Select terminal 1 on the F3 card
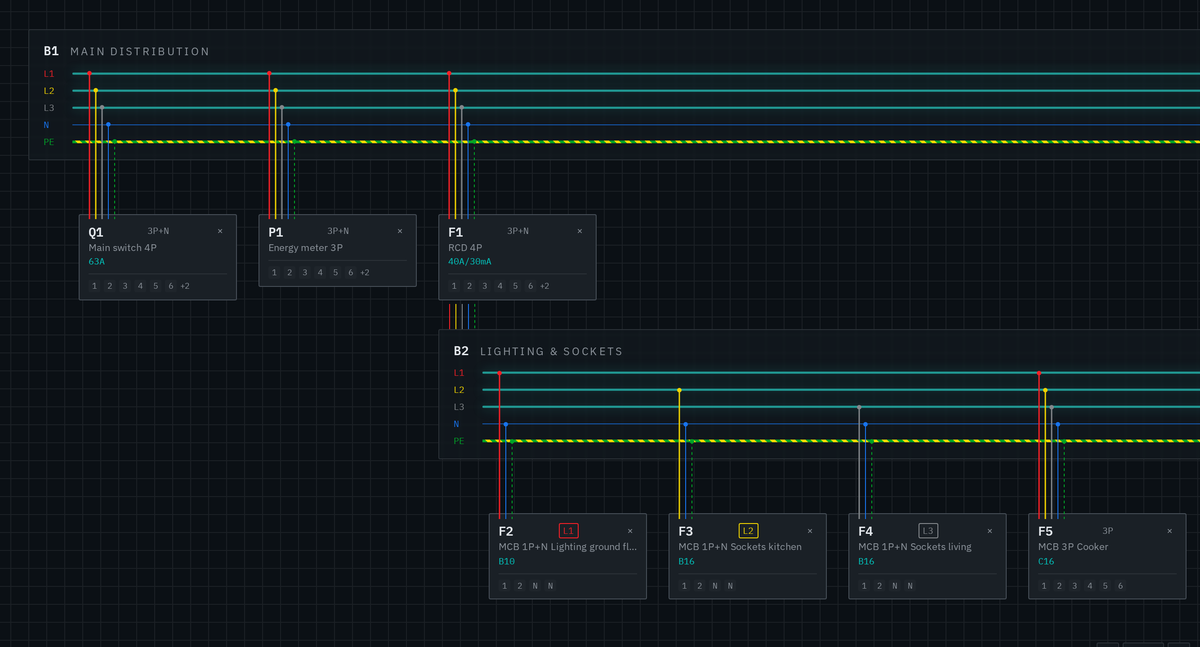Image resolution: width=1200 pixels, height=647 pixels. tap(685, 586)
